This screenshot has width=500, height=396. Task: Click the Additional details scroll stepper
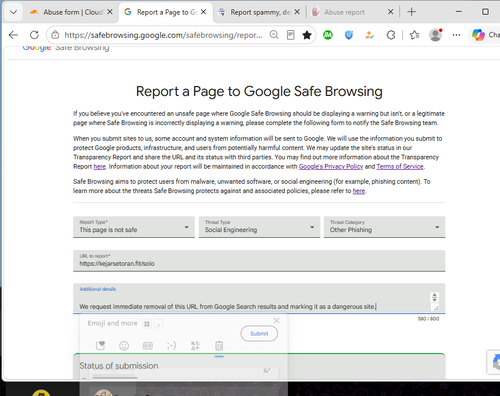pos(434,297)
